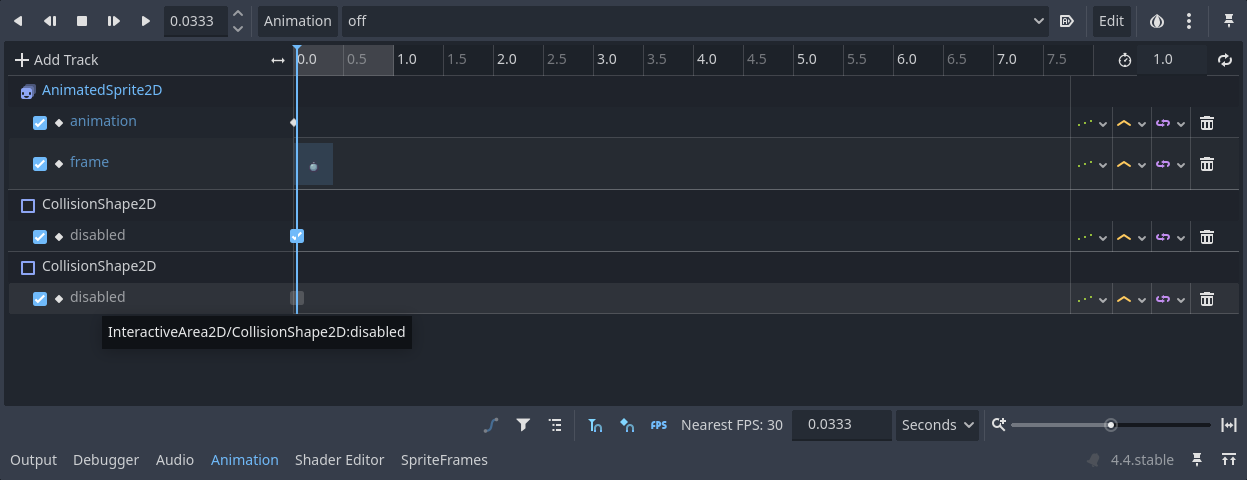Disable the frame track checkbox
Image resolution: width=1247 pixels, height=480 pixels.
40,164
